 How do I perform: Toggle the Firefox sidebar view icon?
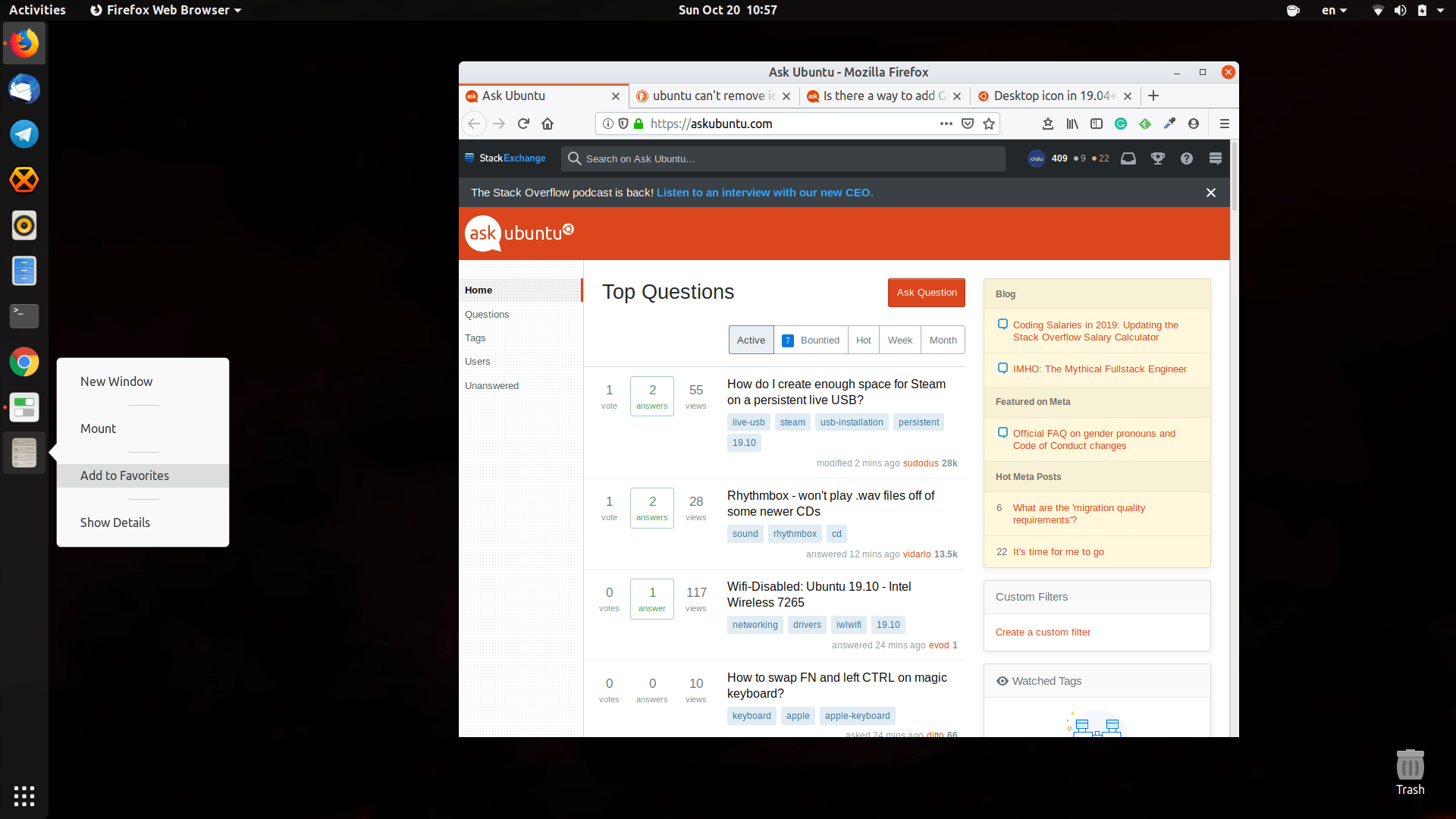point(1097,124)
